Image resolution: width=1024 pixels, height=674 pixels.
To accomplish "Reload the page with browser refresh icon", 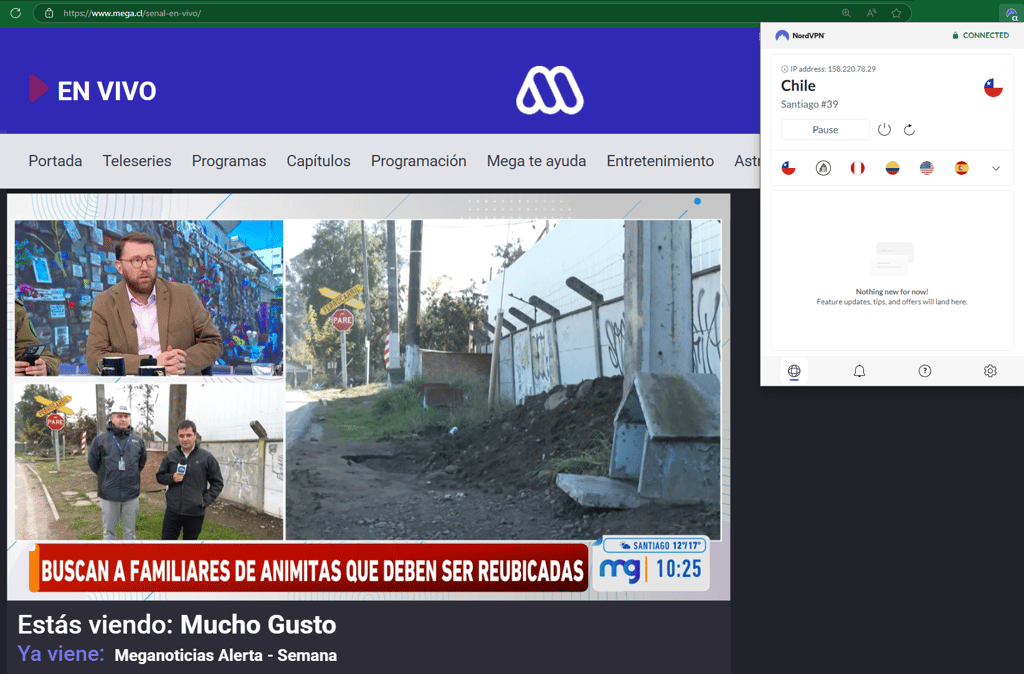I will coord(16,13).
